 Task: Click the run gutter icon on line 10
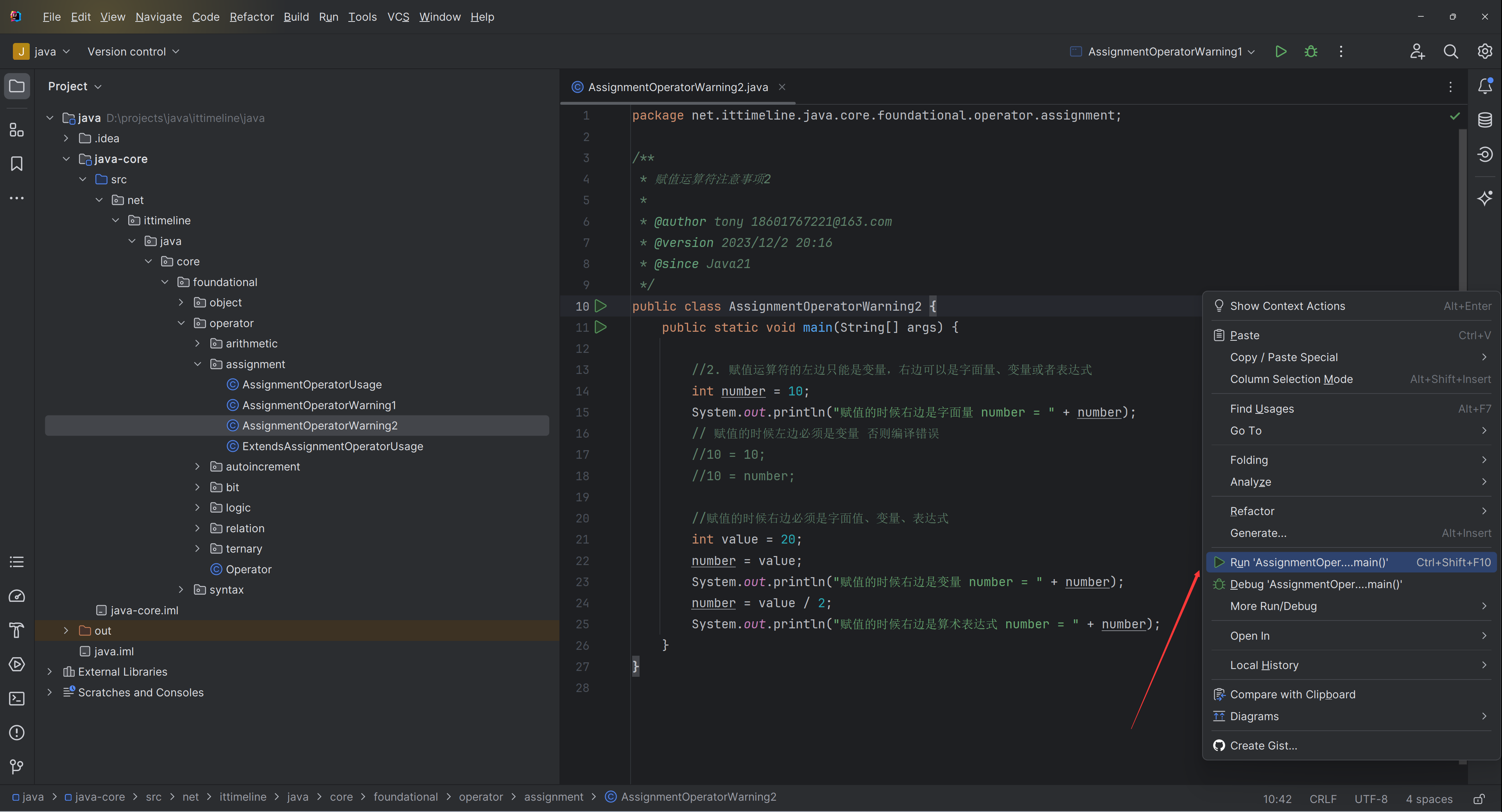[x=600, y=306]
